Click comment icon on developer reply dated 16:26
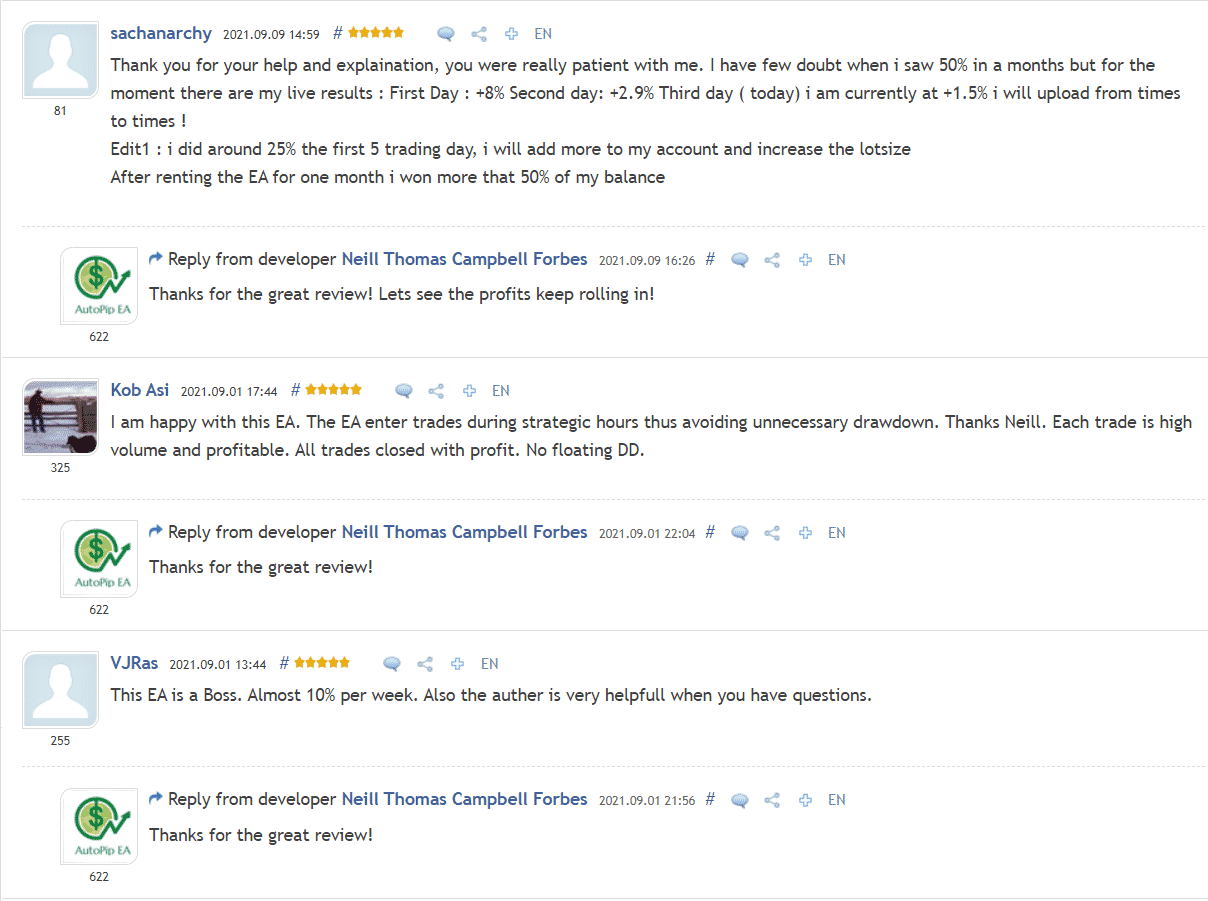This screenshot has height=901, width=1208. click(x=740, y=260)
